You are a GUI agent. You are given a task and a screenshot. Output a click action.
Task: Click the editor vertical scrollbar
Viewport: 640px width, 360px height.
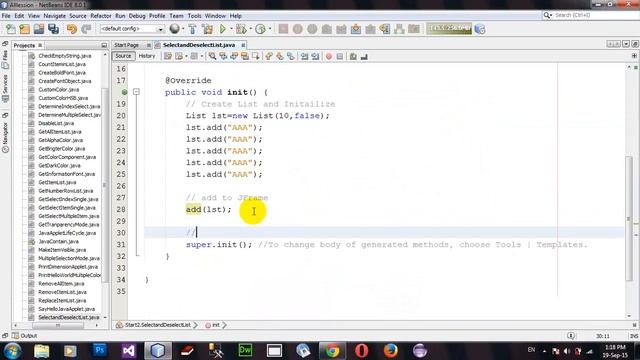(629, 218)
